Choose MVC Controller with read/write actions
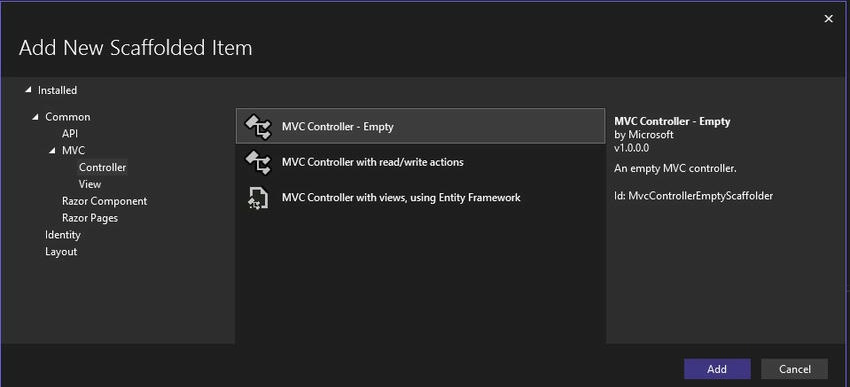Image resolution: width=850 pixels, height=387 pixels. (421, 162)
